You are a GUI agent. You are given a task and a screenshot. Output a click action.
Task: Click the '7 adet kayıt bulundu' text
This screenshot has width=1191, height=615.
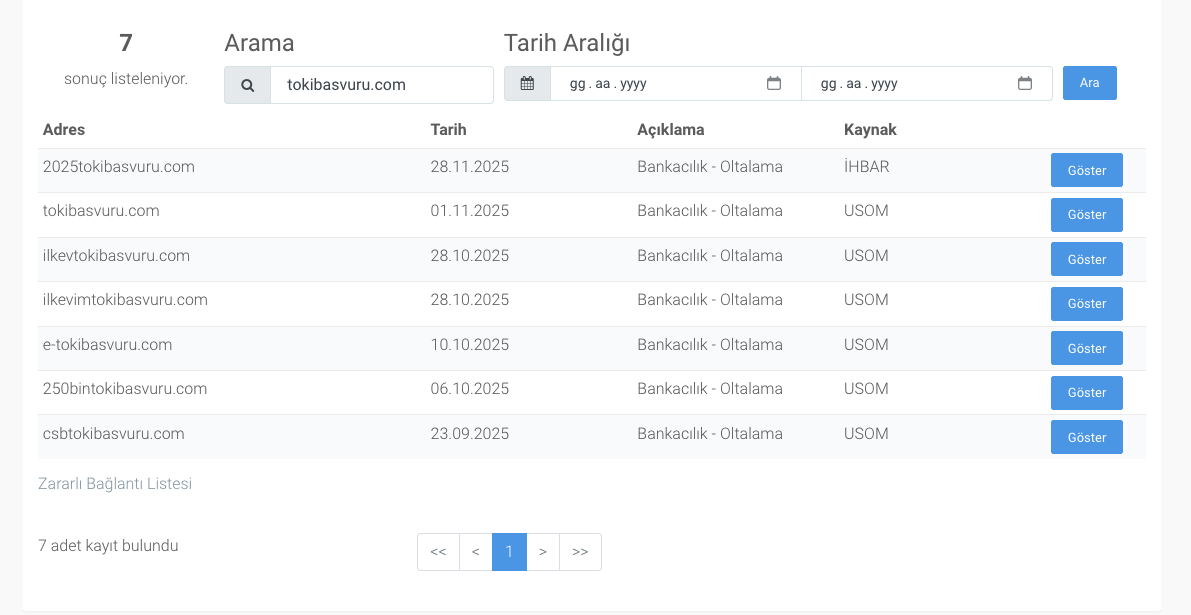click(108, 545)
